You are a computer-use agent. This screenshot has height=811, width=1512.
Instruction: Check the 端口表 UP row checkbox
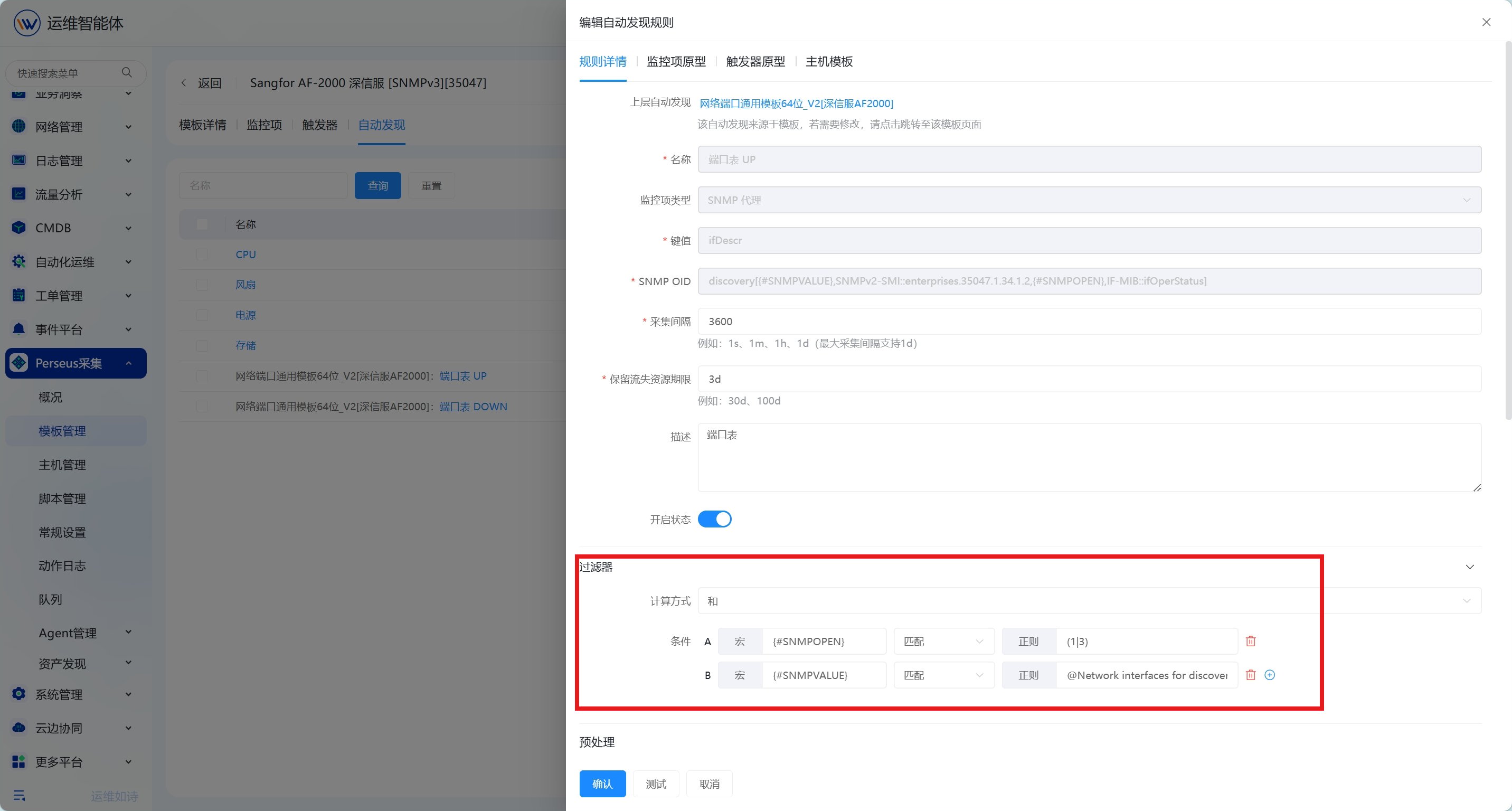click(x=202, y=376)
